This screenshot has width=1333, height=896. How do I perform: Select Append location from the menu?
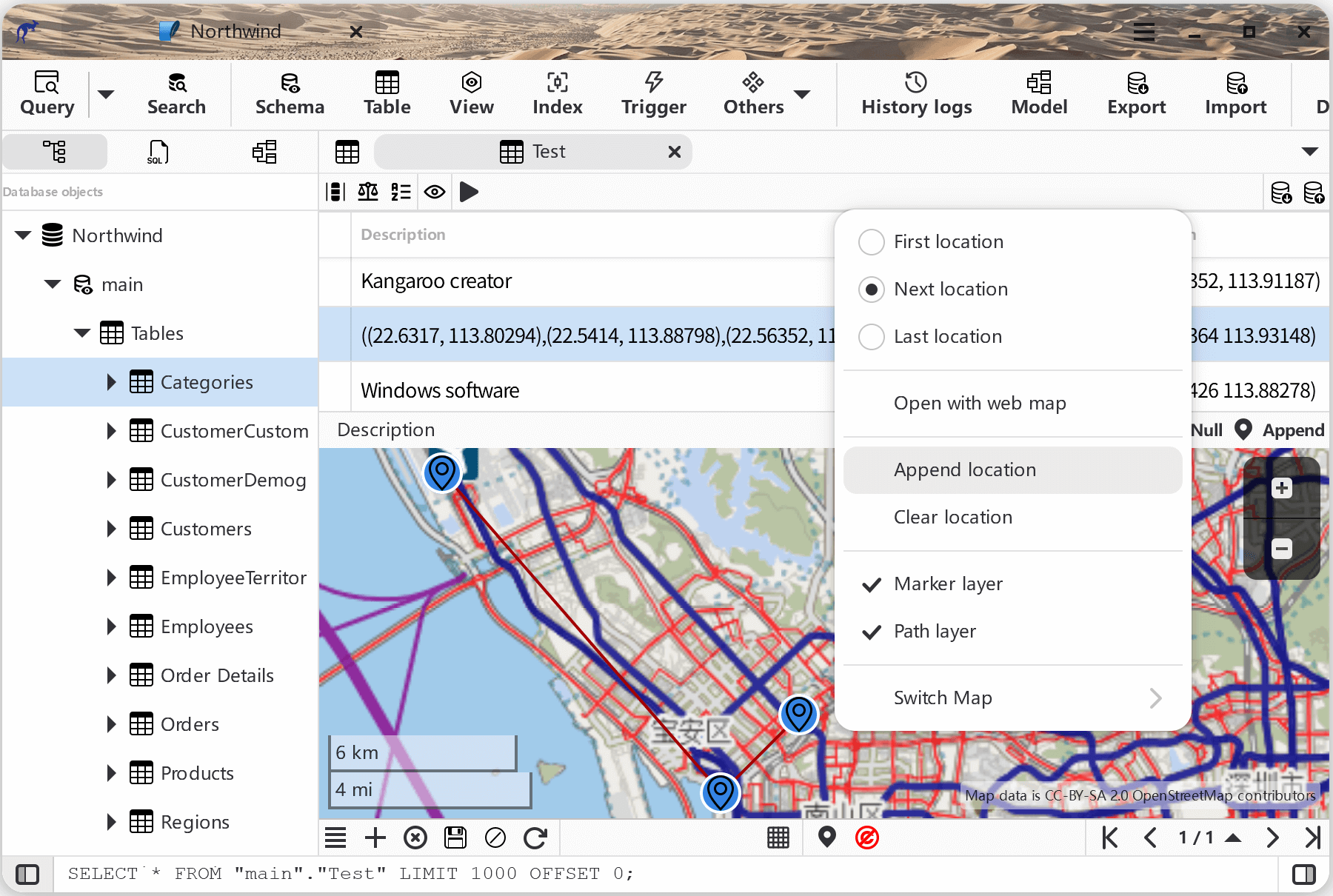[x=965, y=469]
